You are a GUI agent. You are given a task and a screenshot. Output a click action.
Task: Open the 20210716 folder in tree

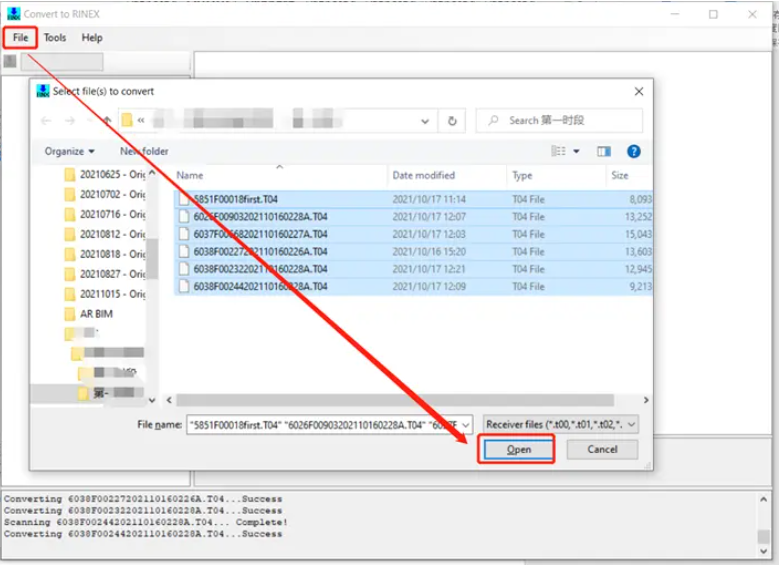[112, 214]
